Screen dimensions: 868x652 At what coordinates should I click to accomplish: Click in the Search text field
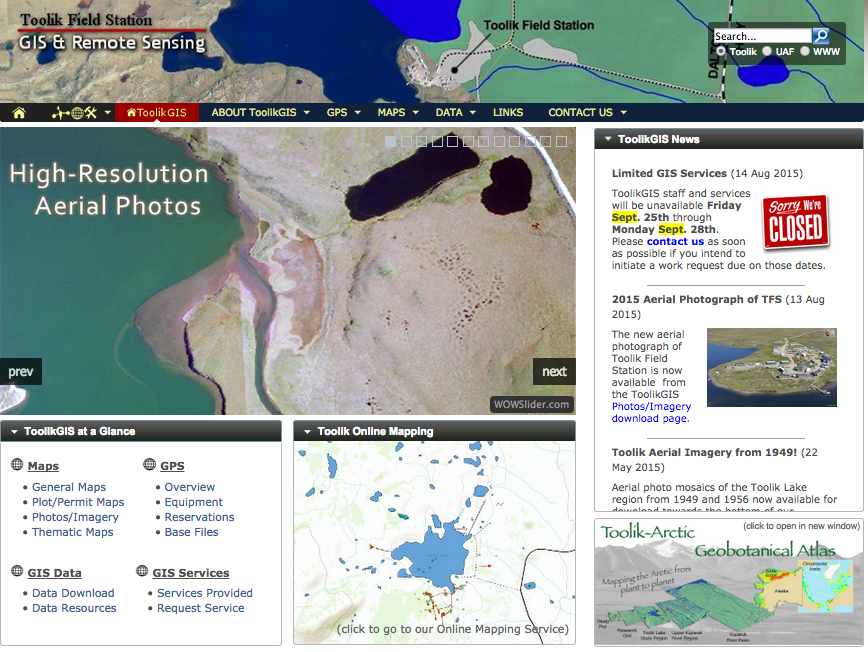tap(762, 36)
